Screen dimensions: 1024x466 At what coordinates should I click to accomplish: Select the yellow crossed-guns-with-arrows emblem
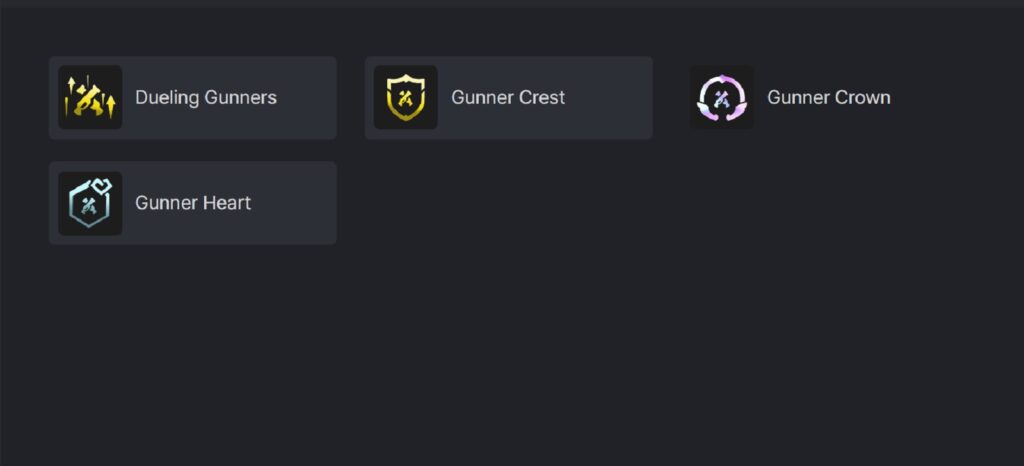(x=90, y=98)
